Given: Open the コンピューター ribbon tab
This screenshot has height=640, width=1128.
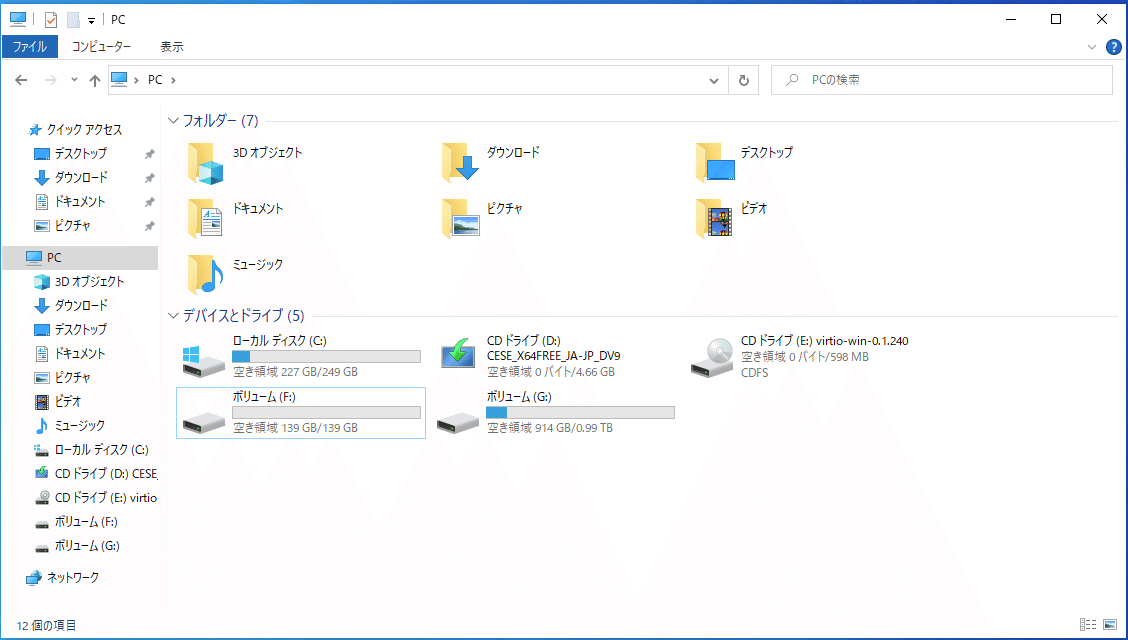Looking at the screenshot, I should point(101,47).
